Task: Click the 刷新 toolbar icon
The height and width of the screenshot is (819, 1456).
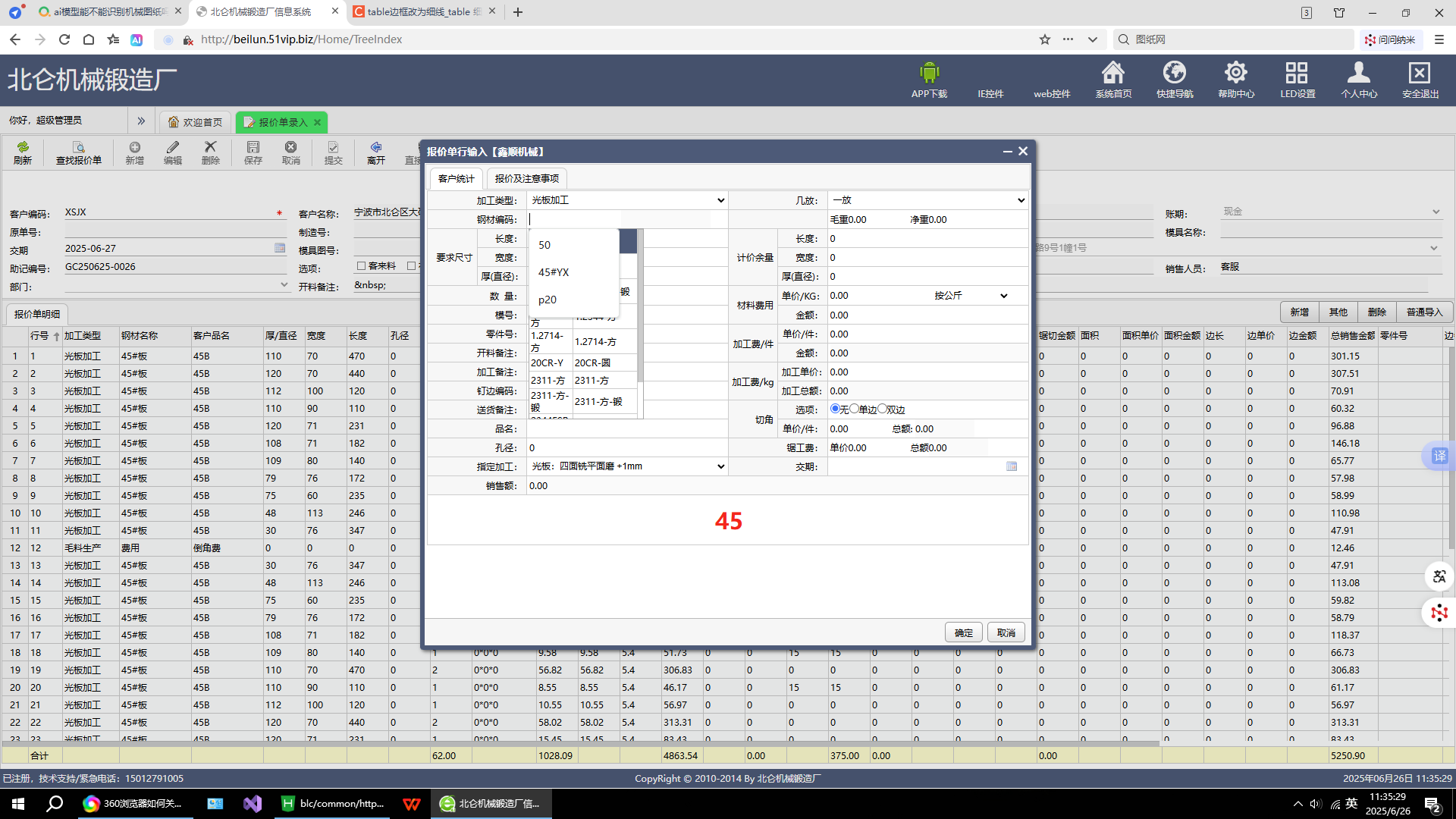Action: coord(23,147)
